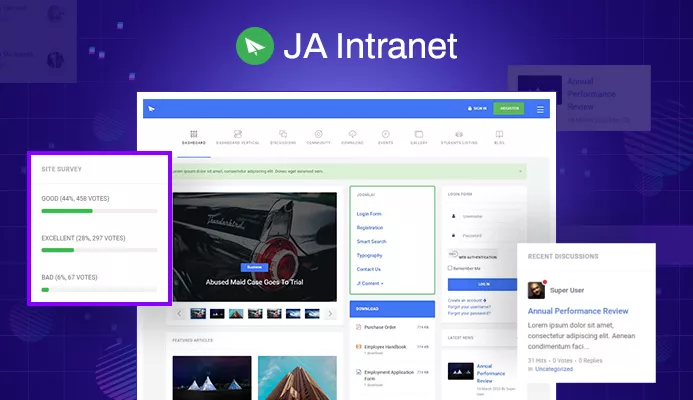The height and width of the screenshot is (400, 693).
Task: Open featured article with night tents image
Action: (x=212, y=378)
